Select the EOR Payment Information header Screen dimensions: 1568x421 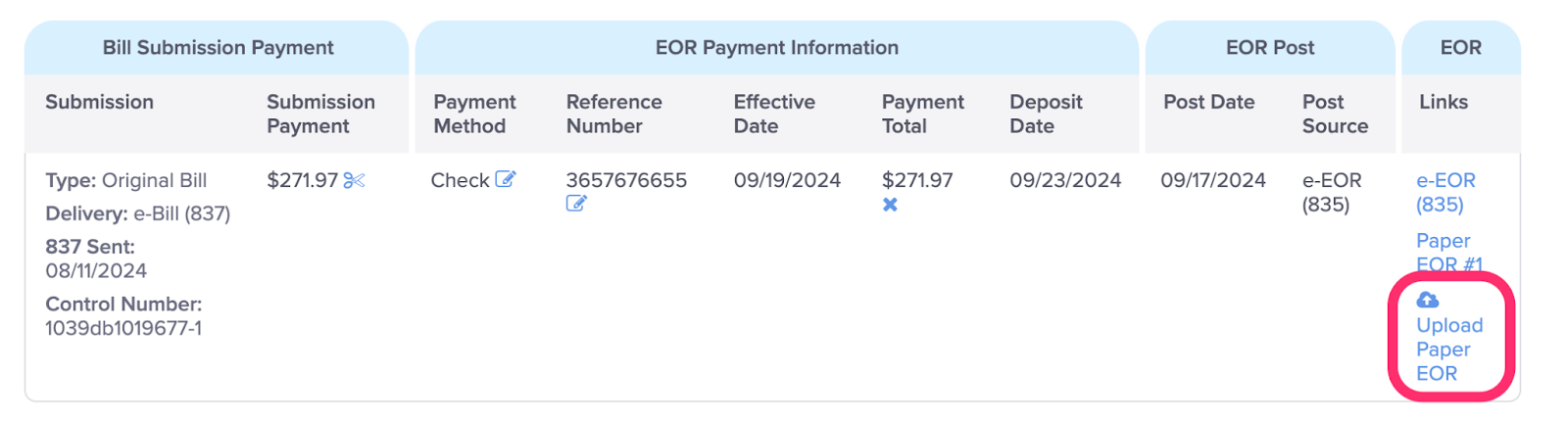(776, 47)
